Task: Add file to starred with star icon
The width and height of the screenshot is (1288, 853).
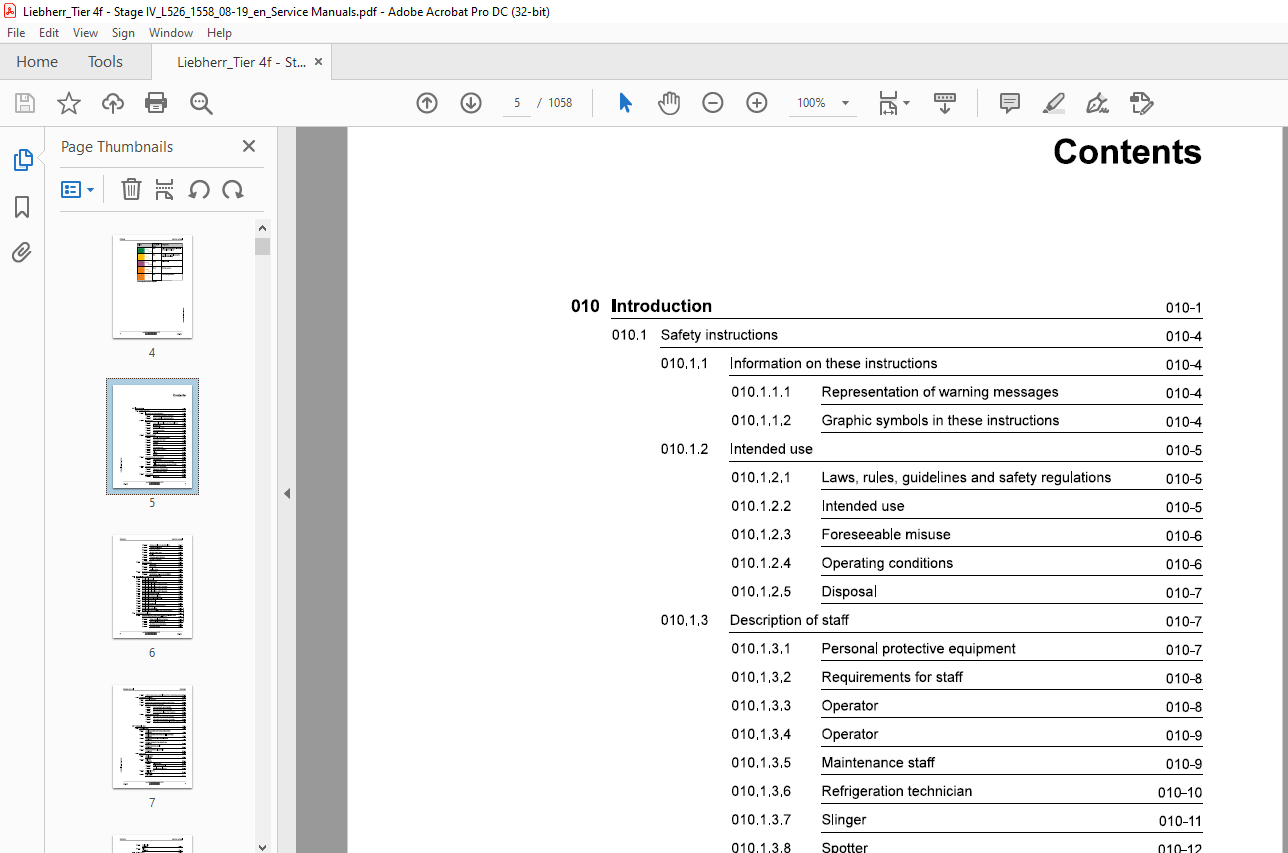Action: pos(69,103)
